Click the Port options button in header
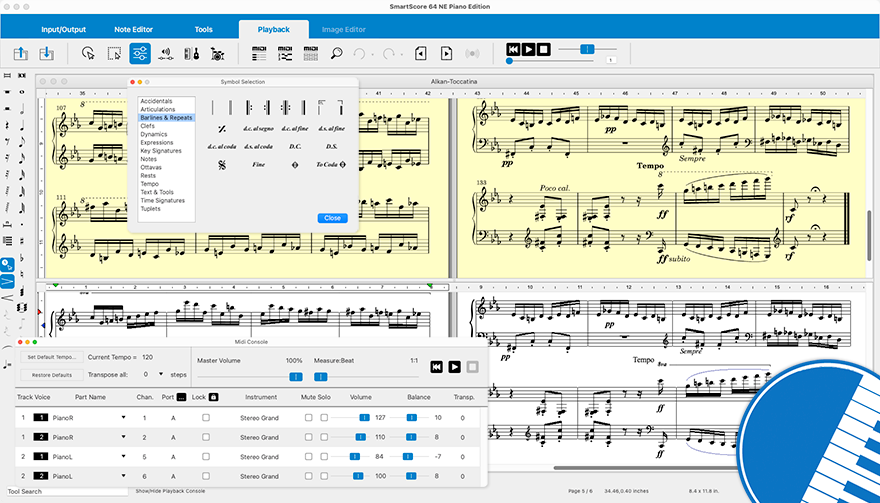The image size is (880, 503). (x=181, y=397)
